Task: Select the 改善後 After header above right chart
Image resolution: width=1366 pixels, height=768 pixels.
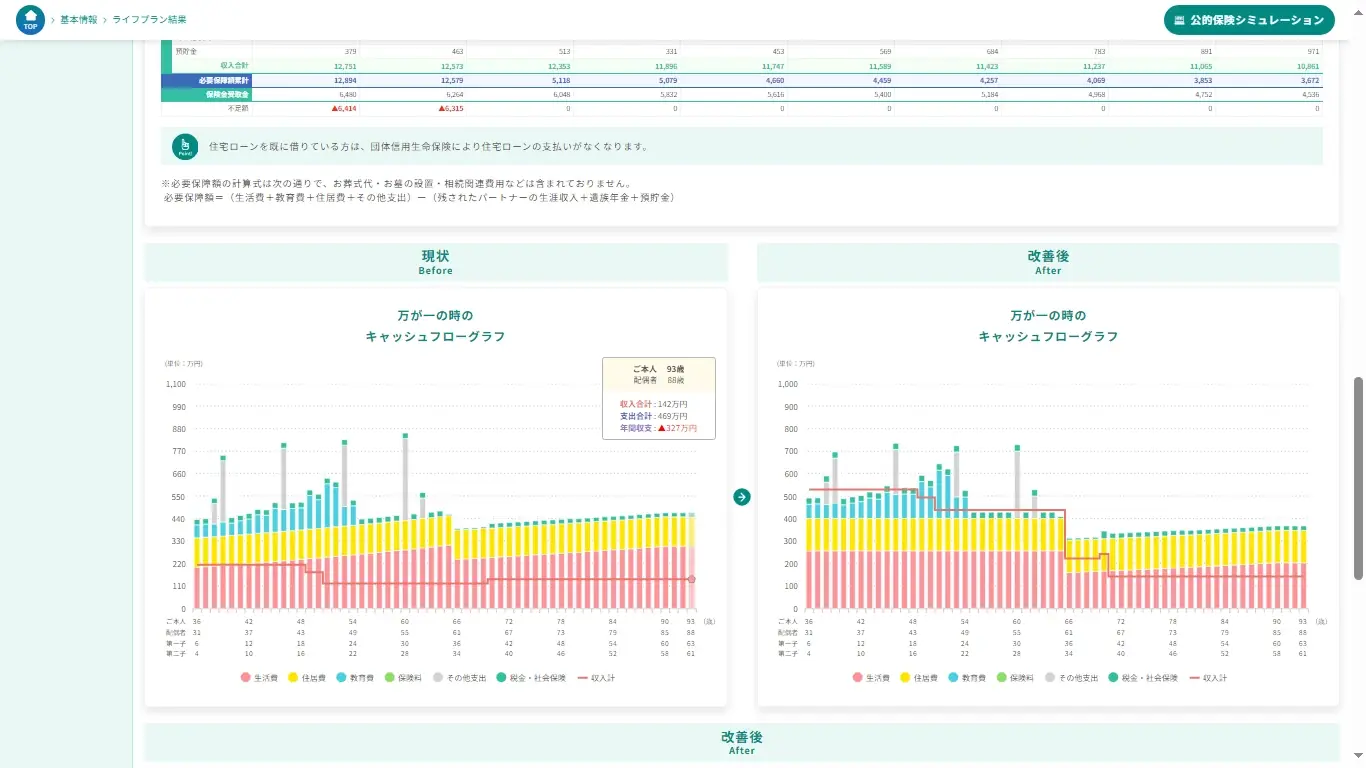Action: pos(1048,262)
